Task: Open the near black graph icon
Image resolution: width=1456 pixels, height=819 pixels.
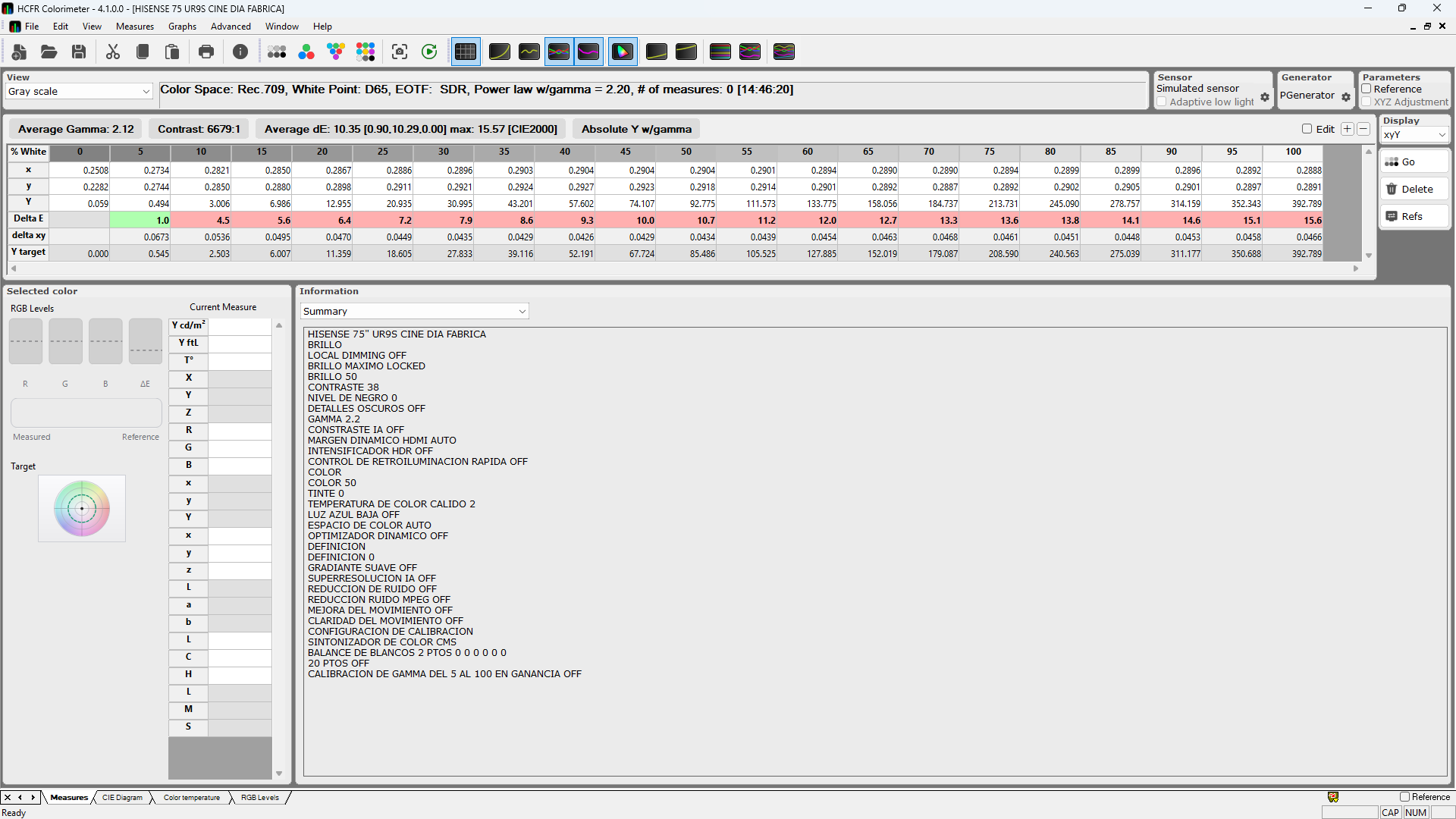Action: point(657,52)
